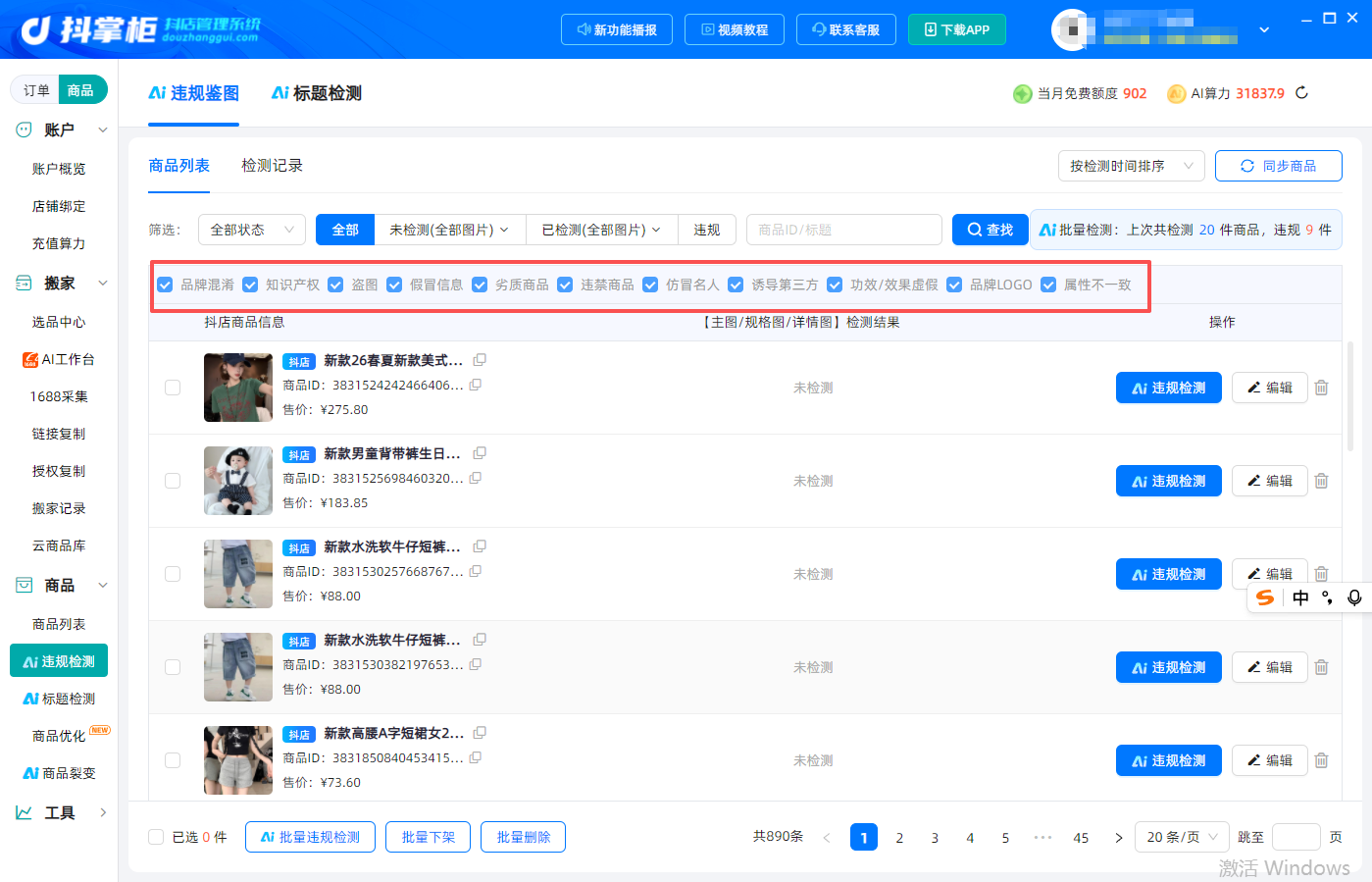1372x882 pixels.
Task: Click the 当月免费额度 green coin icon
Action: (1023, 94)
